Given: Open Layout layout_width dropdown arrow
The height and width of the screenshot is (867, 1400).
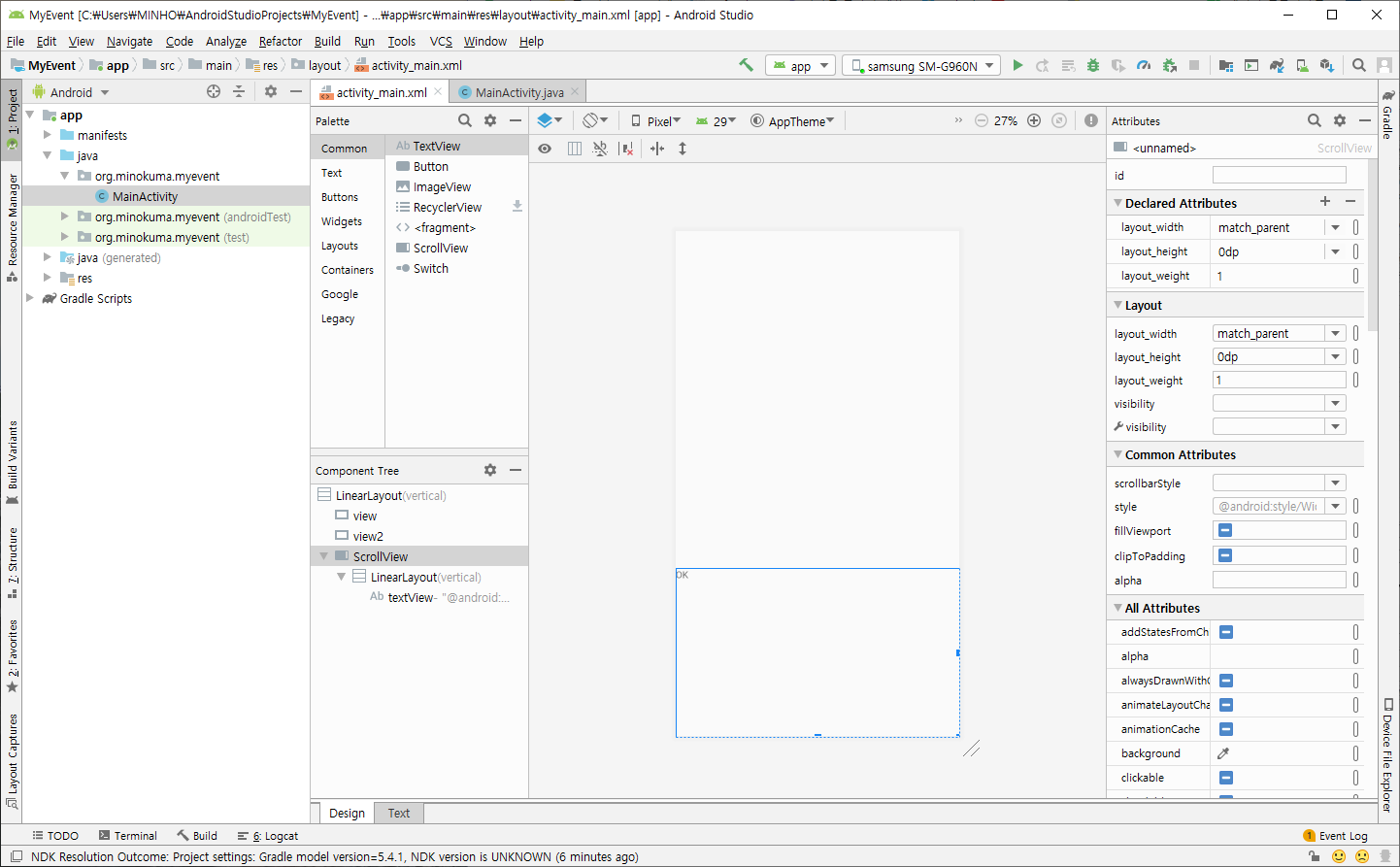Looking at the screenshot, I should coord(1336,333).
